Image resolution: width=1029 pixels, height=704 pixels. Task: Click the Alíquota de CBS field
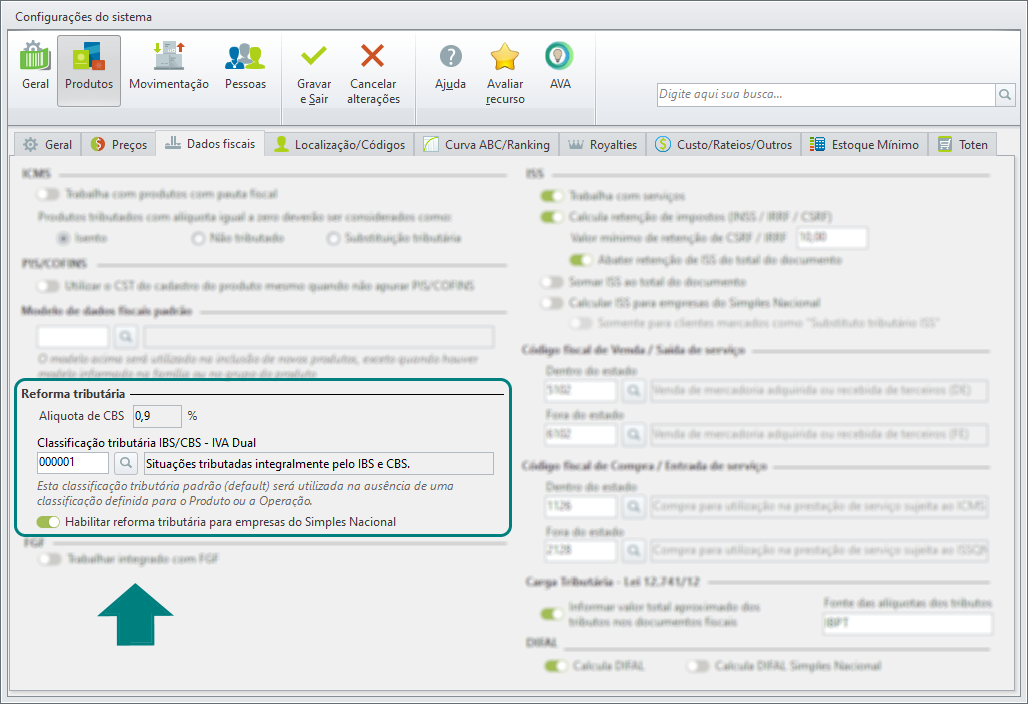[x=158, y=416]
